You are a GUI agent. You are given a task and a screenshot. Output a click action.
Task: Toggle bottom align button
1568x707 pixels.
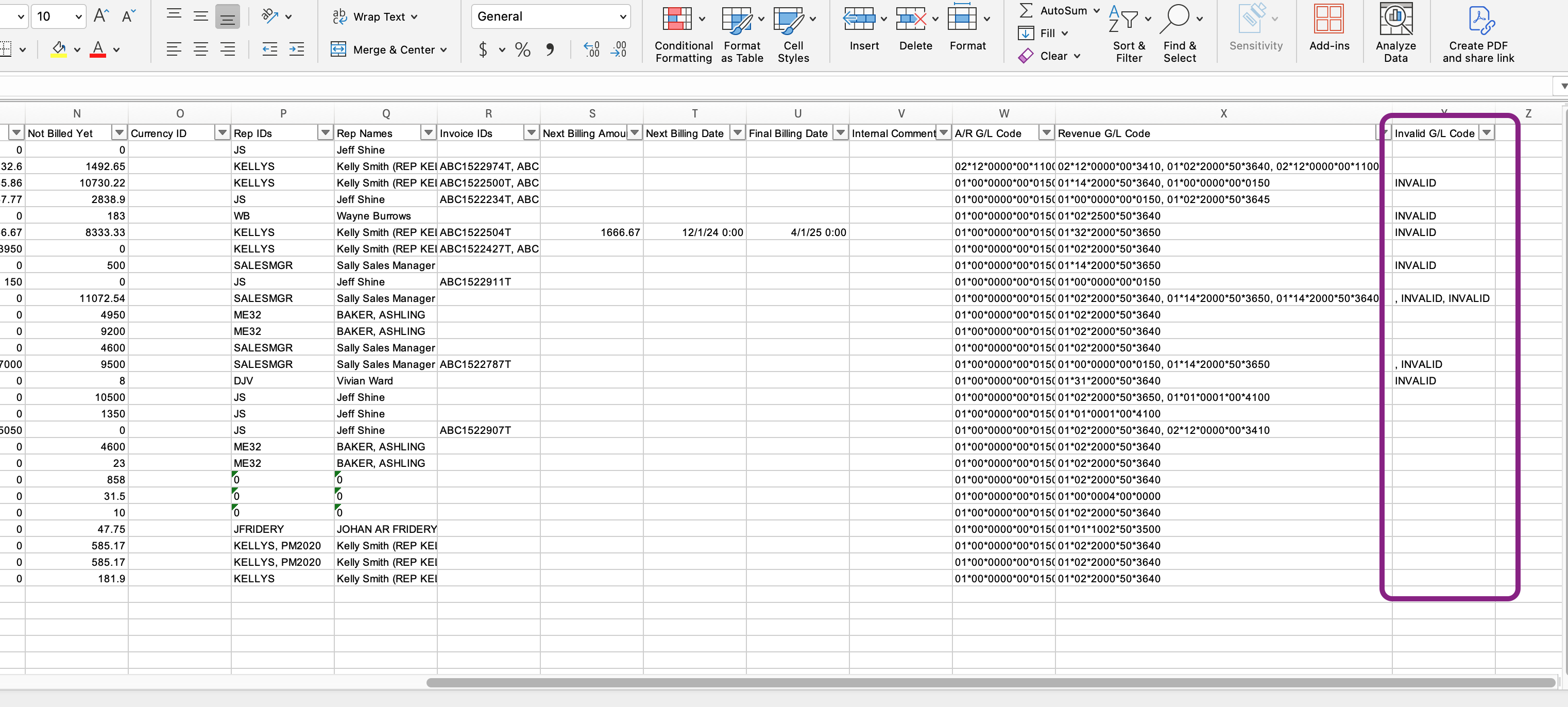coord(227,16)
